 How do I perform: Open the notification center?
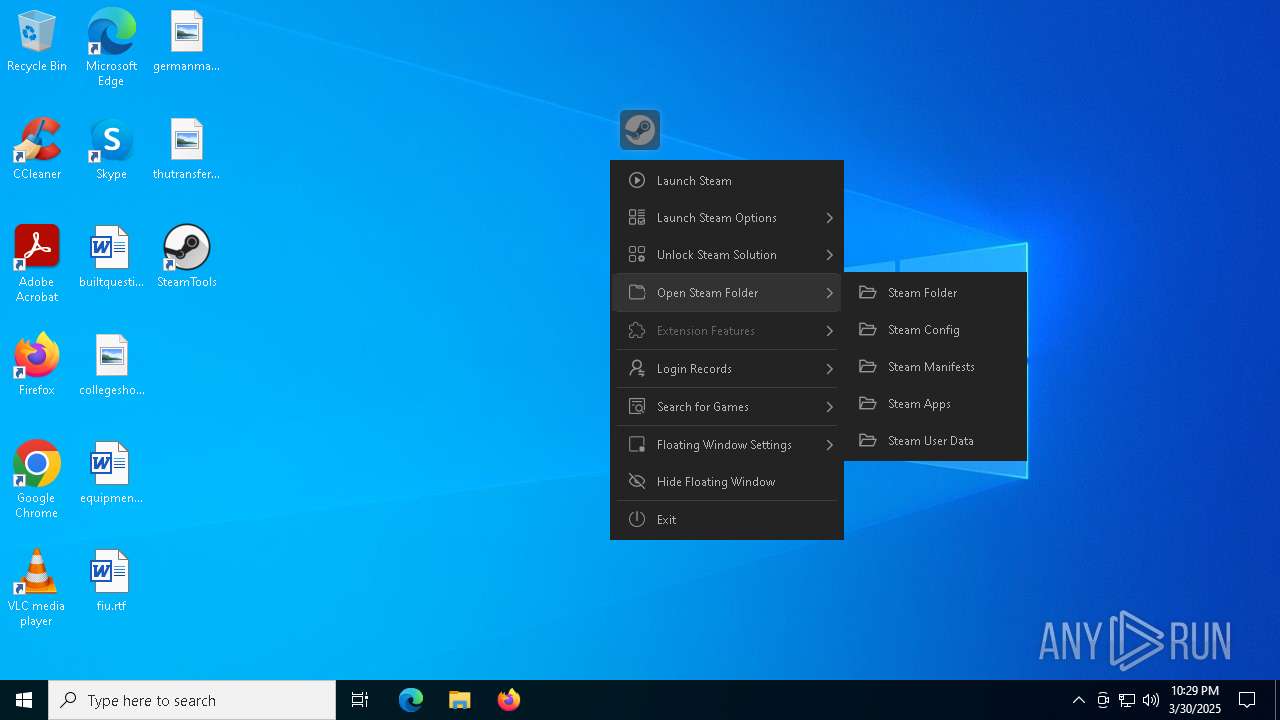click(1247, 700)
